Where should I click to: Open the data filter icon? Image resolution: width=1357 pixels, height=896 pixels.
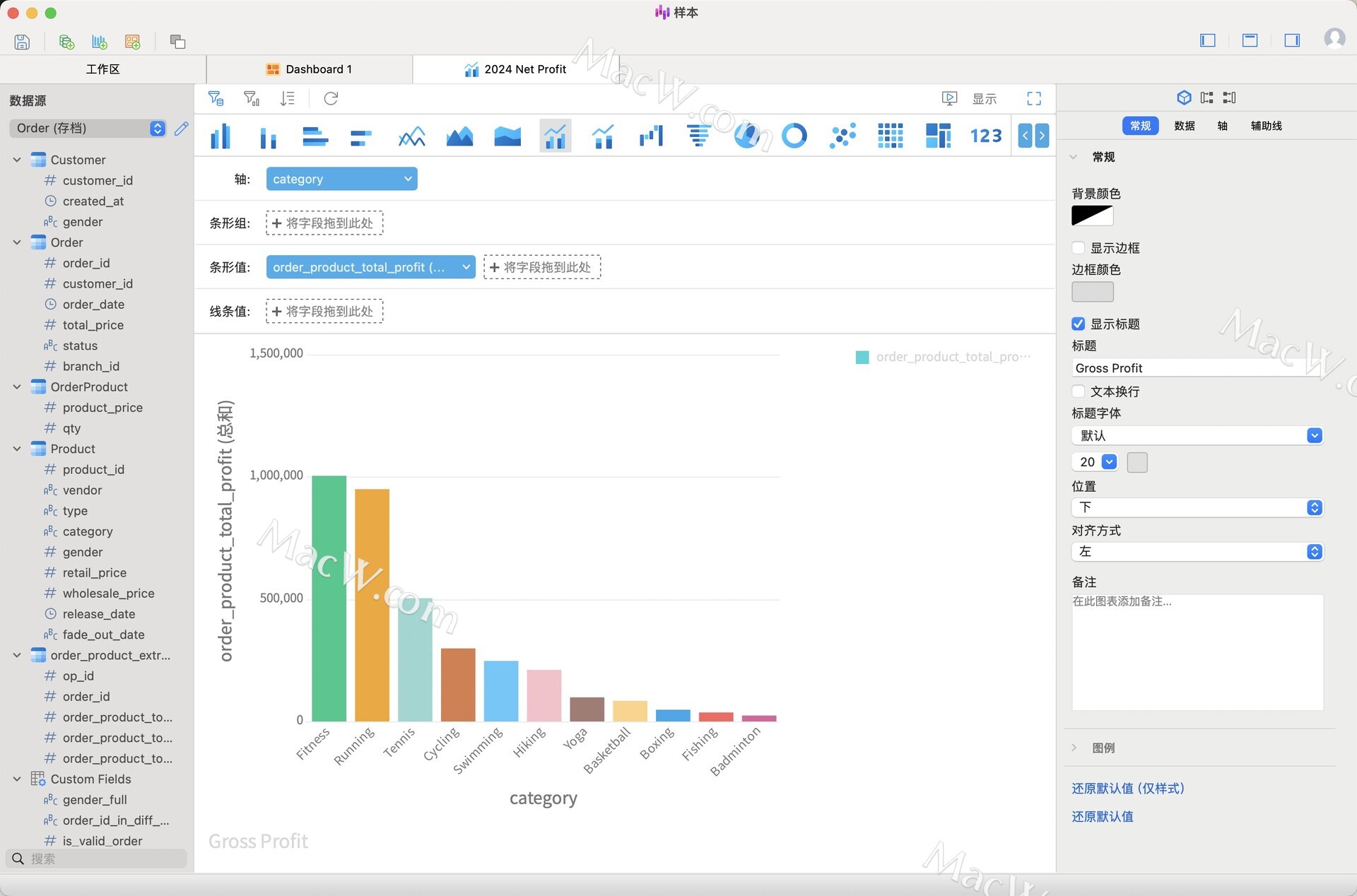click(x=216, y=98)
